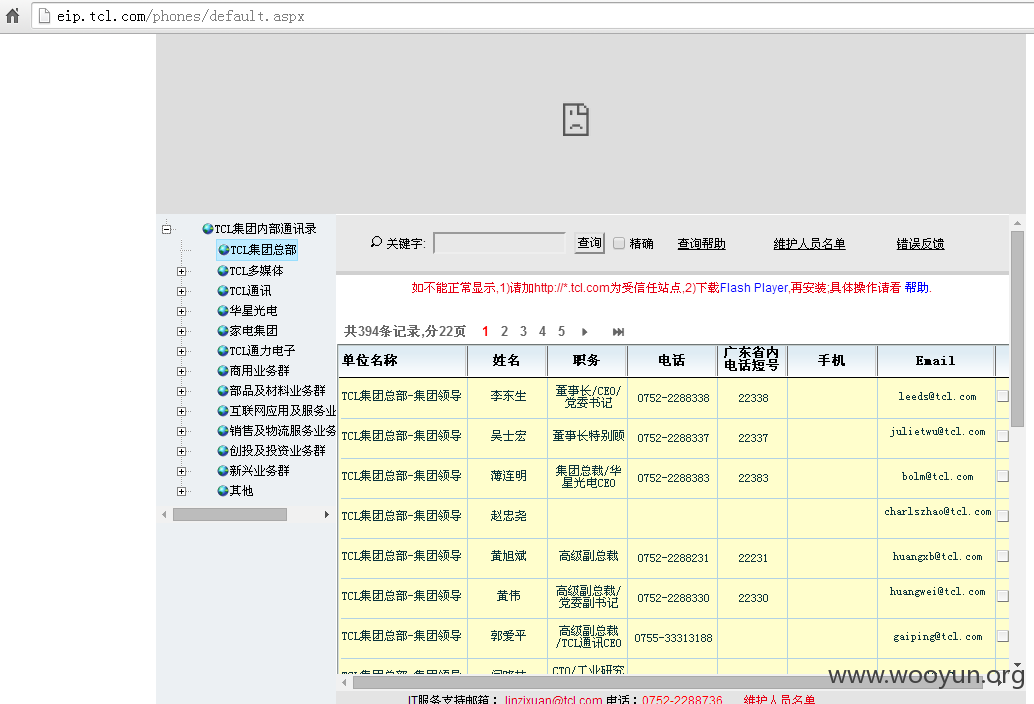
Task: Check the row checkbox for 黄伟
Action: [x=1003, y=596]
